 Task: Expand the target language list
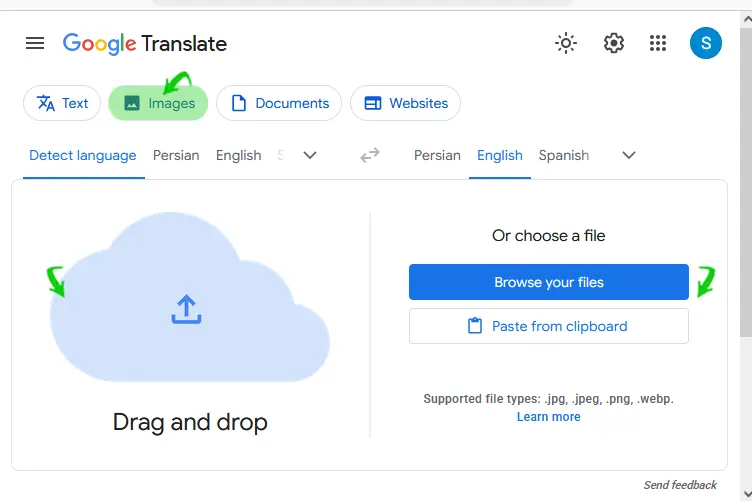[x=629, y=155]
